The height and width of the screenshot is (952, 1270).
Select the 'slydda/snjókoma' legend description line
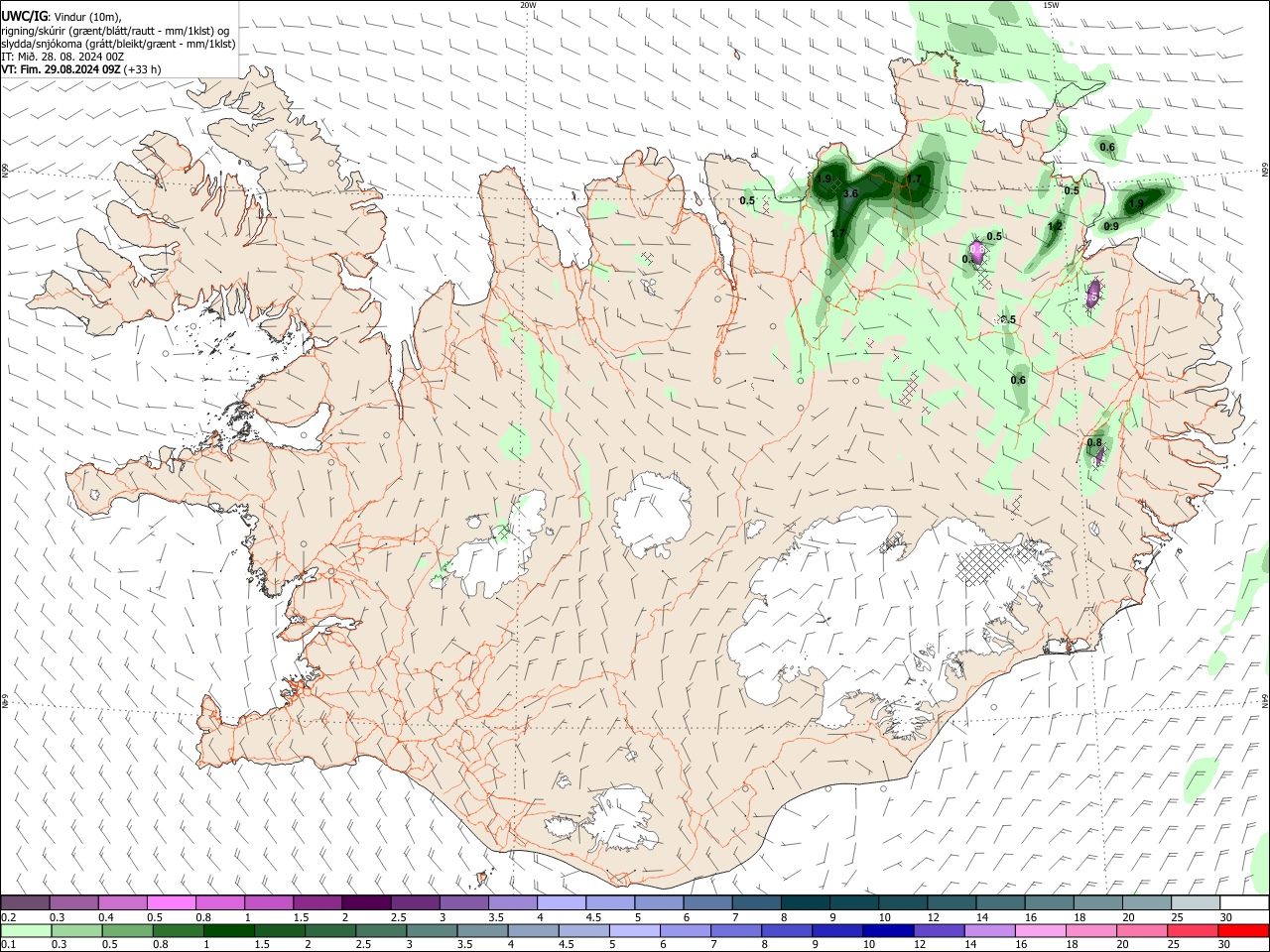pos(118,44)
